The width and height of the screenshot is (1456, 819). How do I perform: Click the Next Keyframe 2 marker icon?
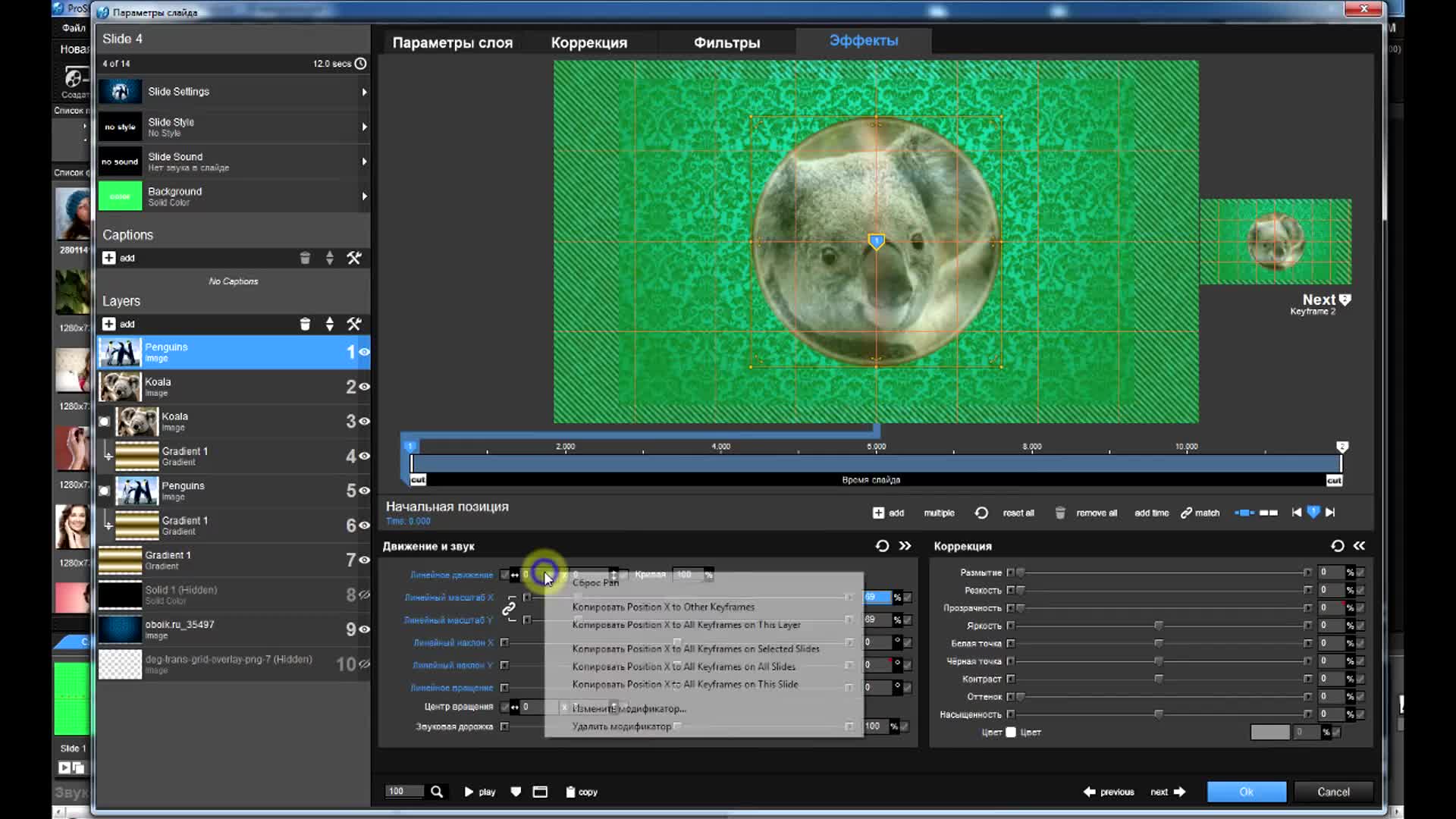(x=1345, y=300)
